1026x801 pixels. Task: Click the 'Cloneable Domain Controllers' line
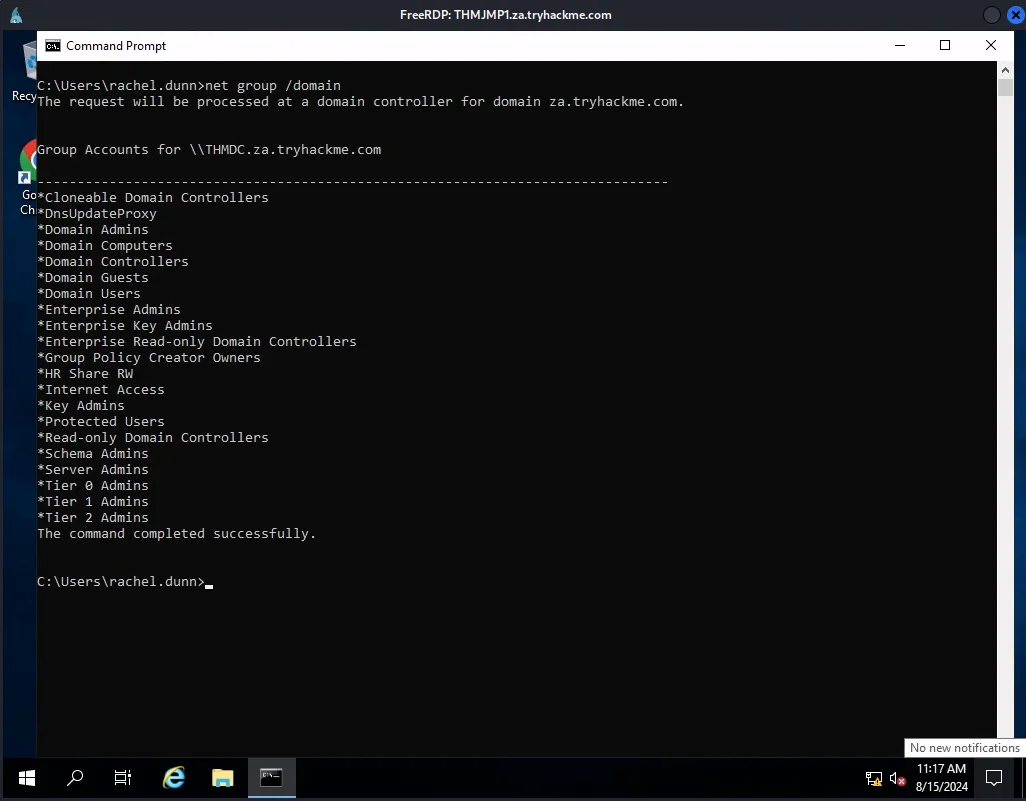click(x=152, y=198)
